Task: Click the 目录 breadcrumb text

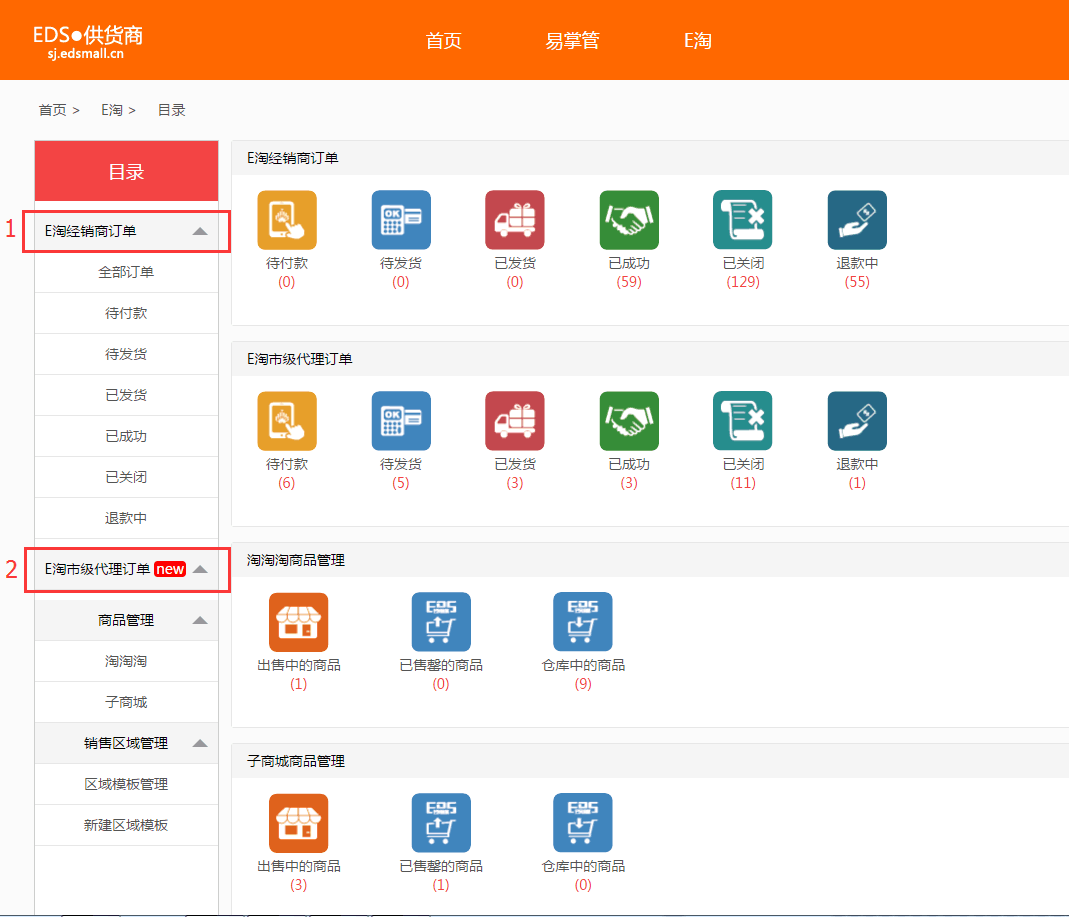Action: tap(172, 110)
